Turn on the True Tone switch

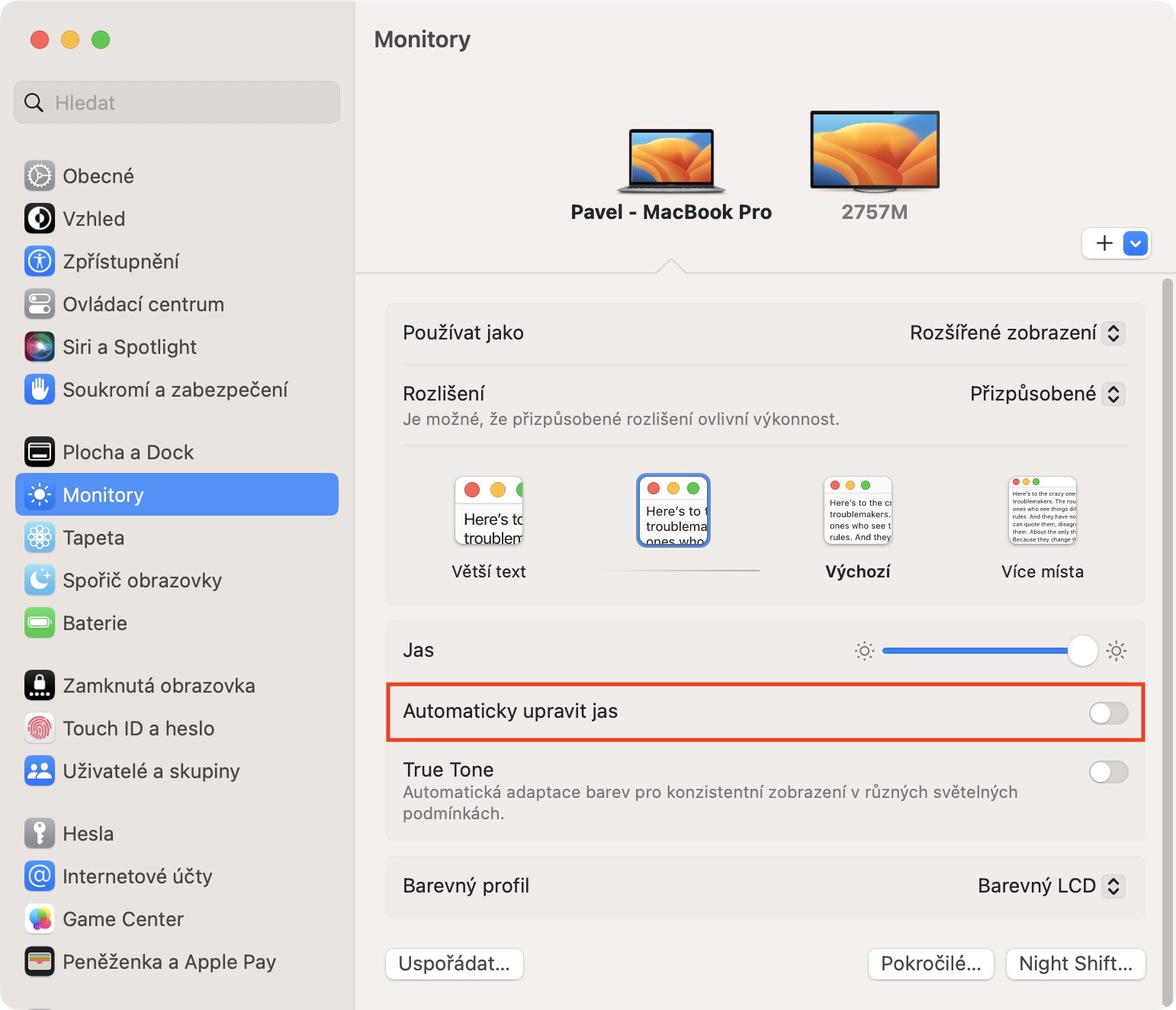[1108, 772]
